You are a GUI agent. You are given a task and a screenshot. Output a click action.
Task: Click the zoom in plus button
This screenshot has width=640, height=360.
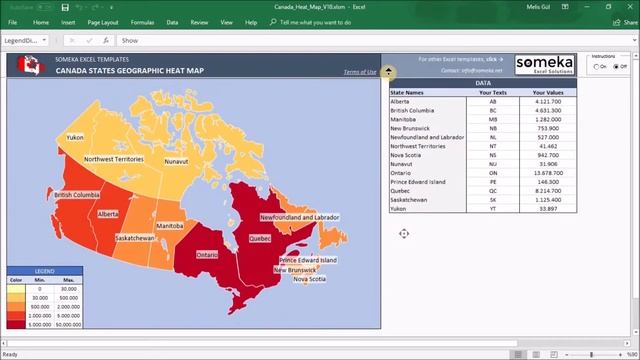pos(620,355)
